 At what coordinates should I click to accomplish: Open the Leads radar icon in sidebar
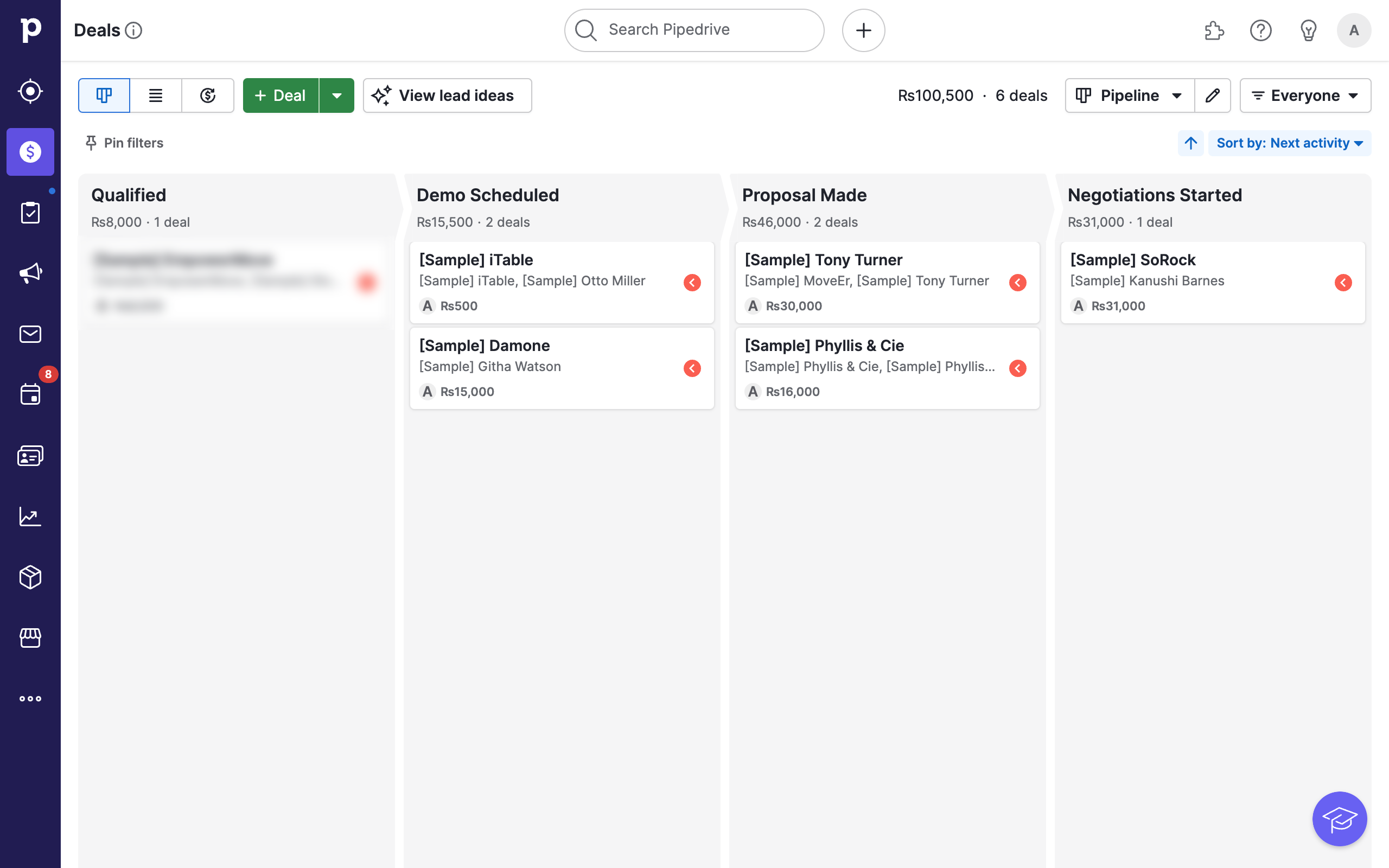tap(30, 91)
